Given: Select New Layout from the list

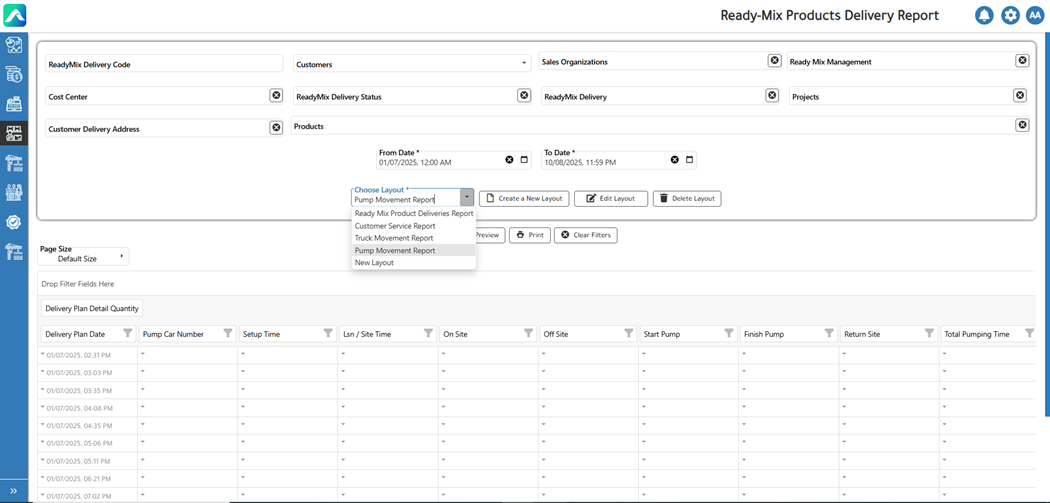Looking at the screenshot, I should click(x=374, y=262).
